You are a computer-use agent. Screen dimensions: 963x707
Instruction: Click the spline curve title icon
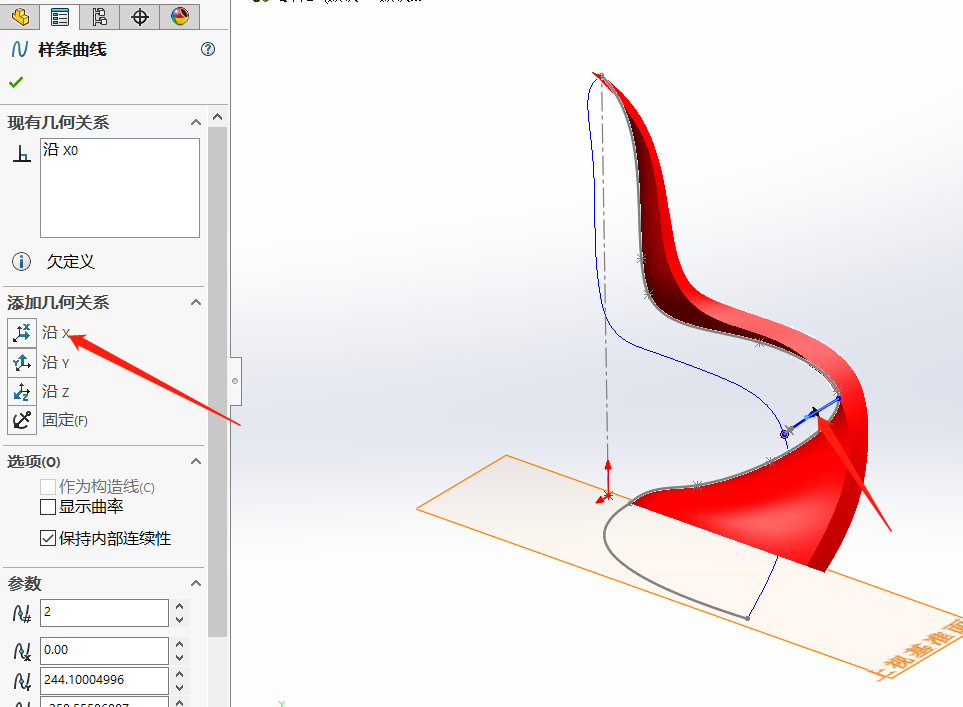coord(20,49)
